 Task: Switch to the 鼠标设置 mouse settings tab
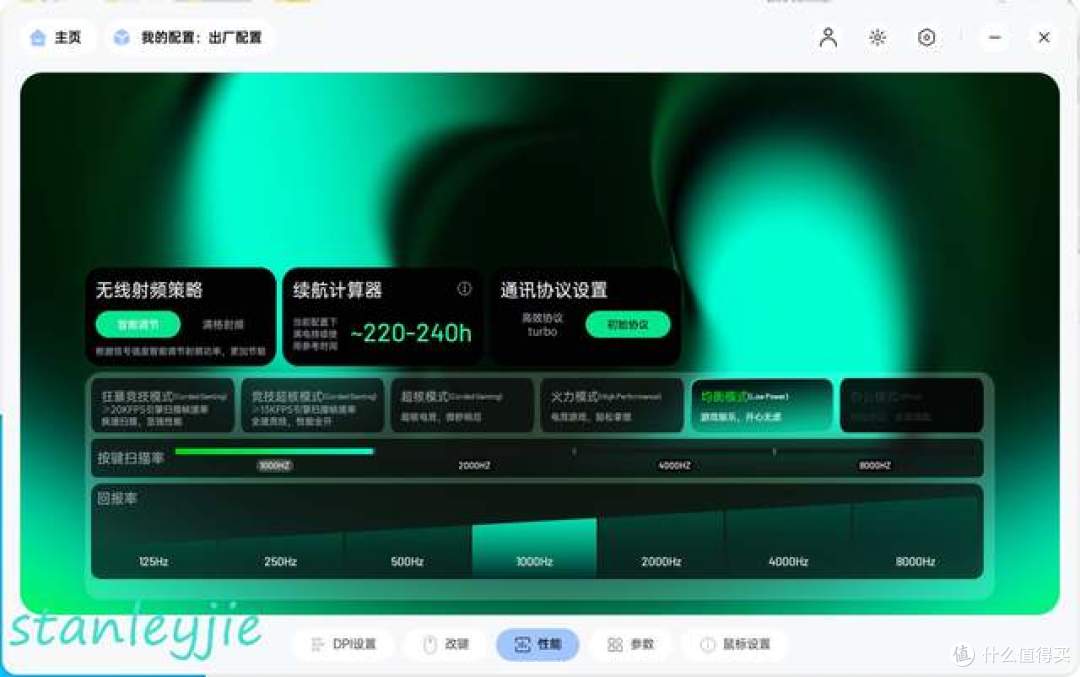(x=735, y=644)
